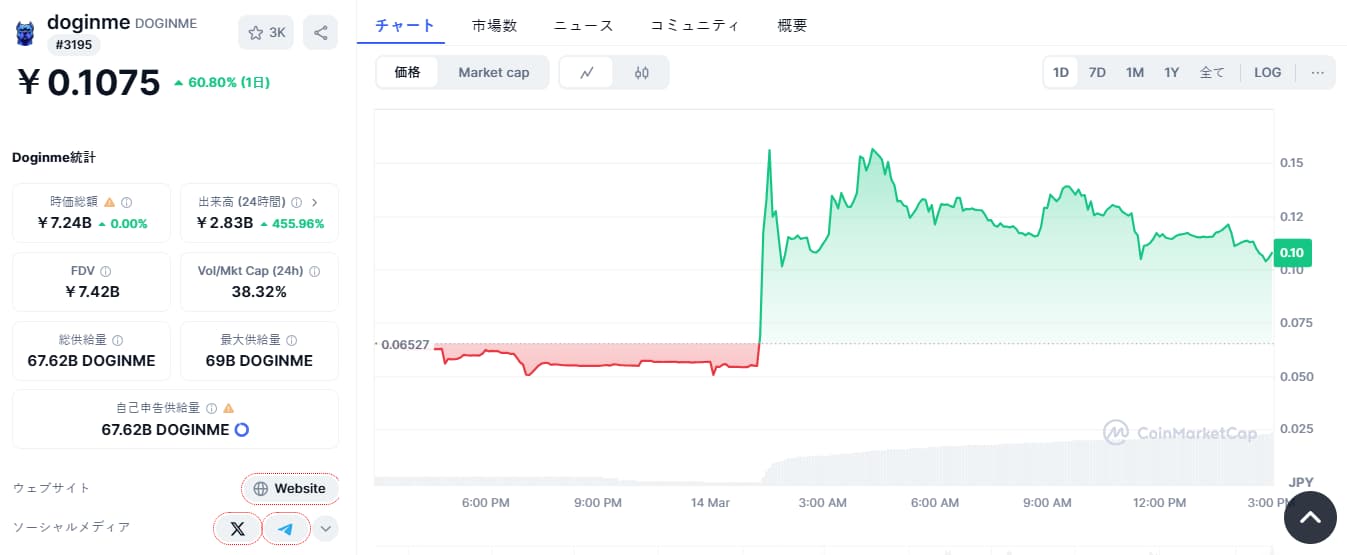
Task: Switch to candlestick chart icon
Action: click(641, 72)
